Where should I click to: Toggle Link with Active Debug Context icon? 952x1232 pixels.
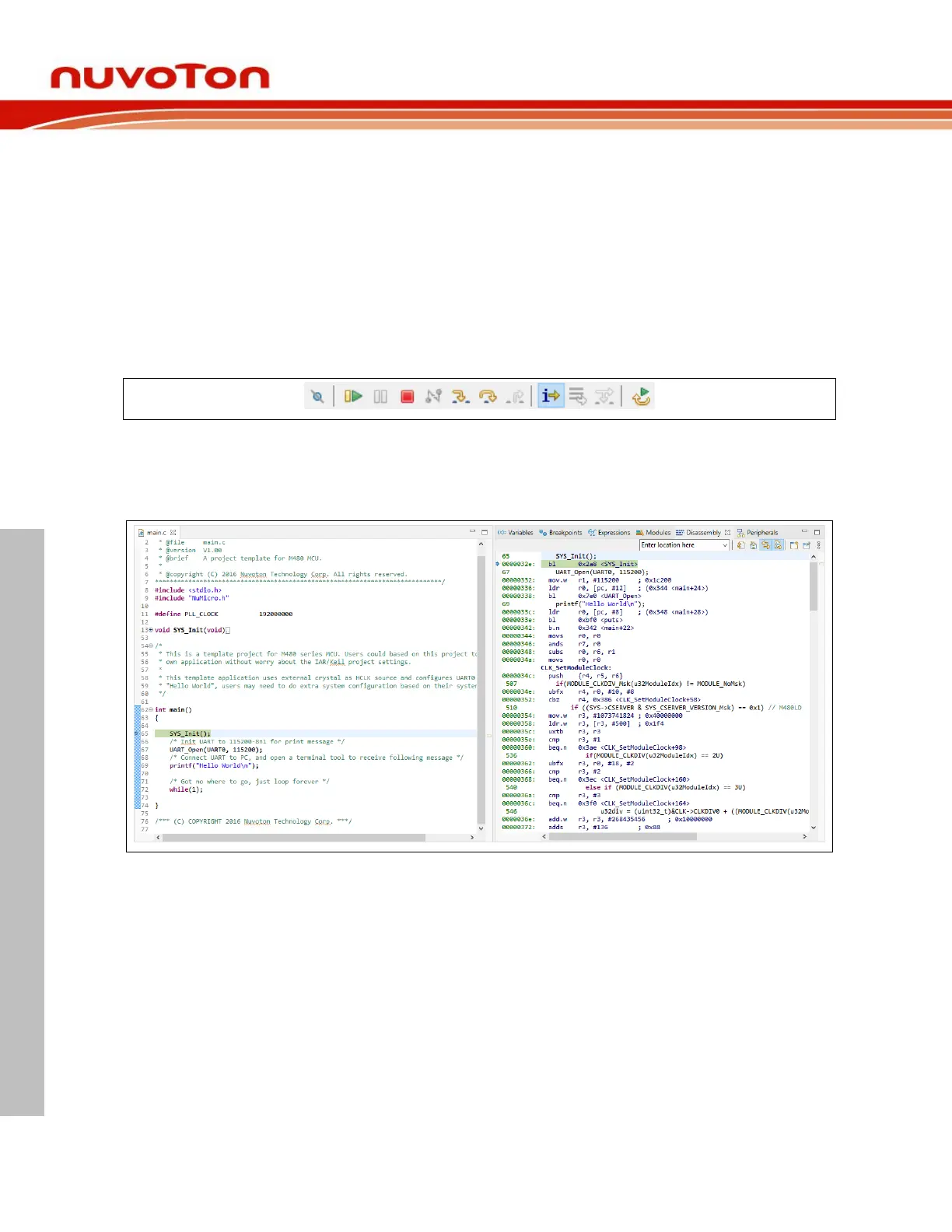pos(765,545)
